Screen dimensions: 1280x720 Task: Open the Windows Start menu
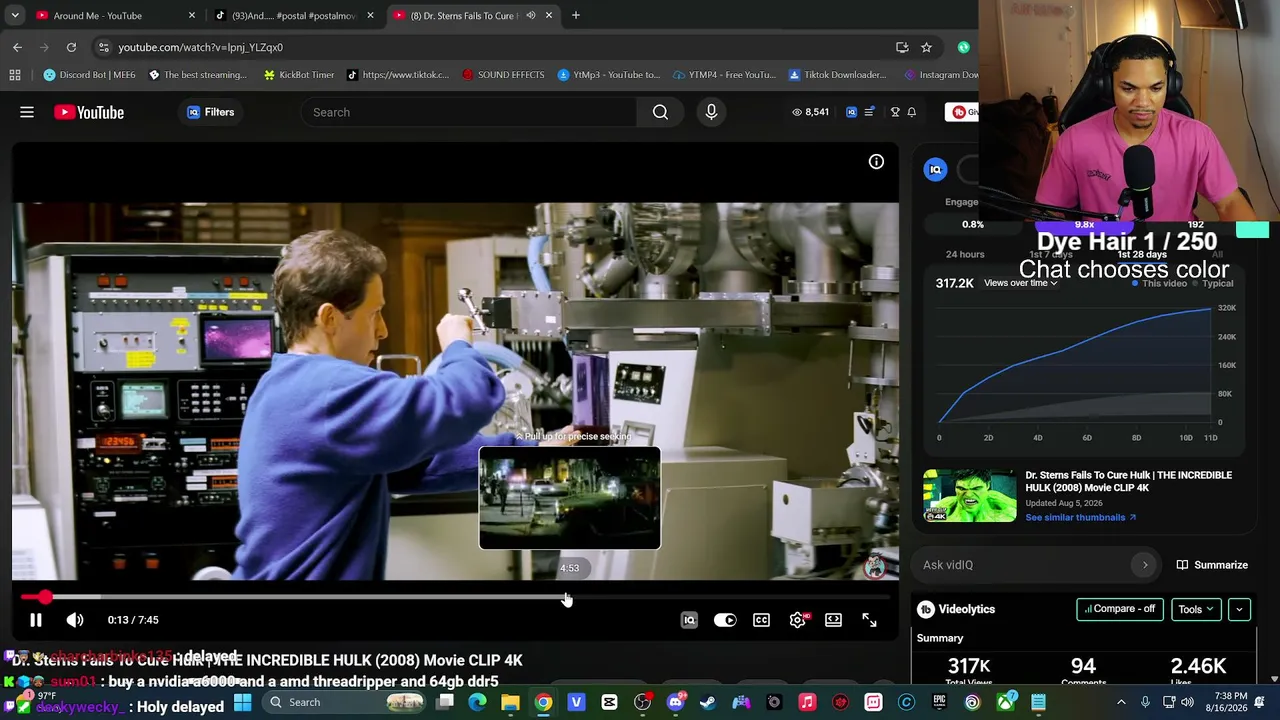click(243, 702)
